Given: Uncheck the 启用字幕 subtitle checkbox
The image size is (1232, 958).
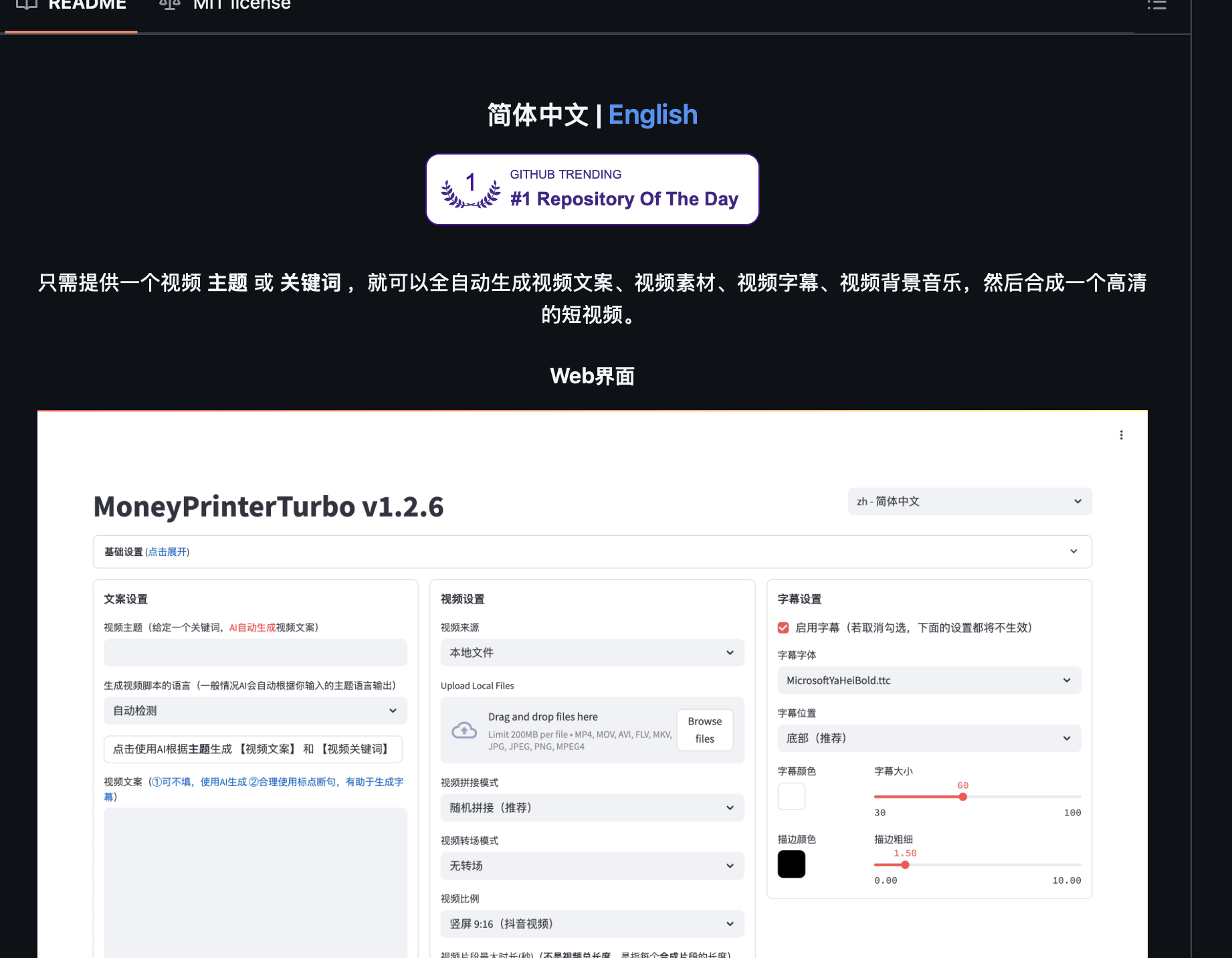Looking at the screenshot, I should 783,628.
